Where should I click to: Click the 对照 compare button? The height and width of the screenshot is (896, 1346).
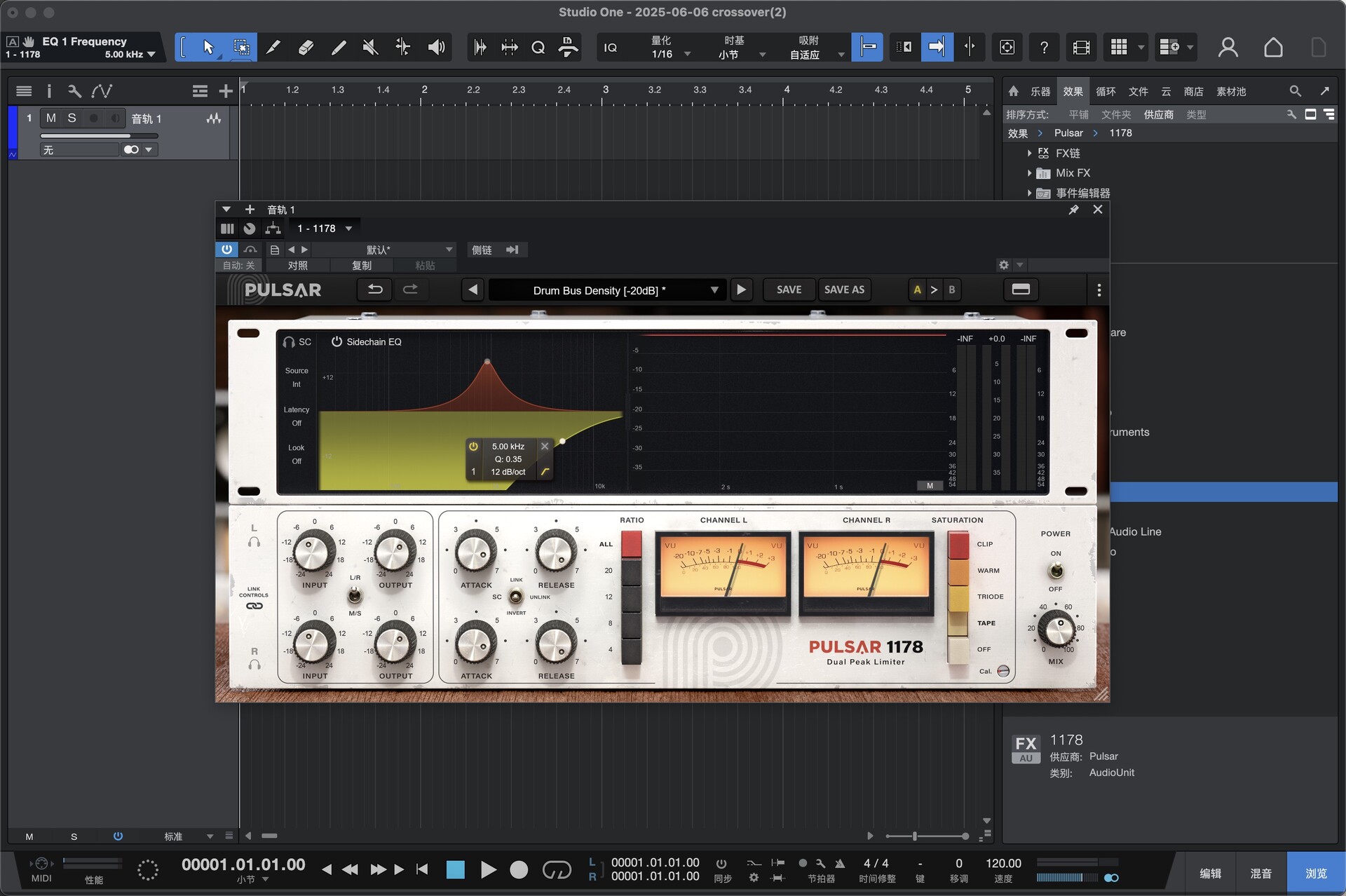[298, 266]
